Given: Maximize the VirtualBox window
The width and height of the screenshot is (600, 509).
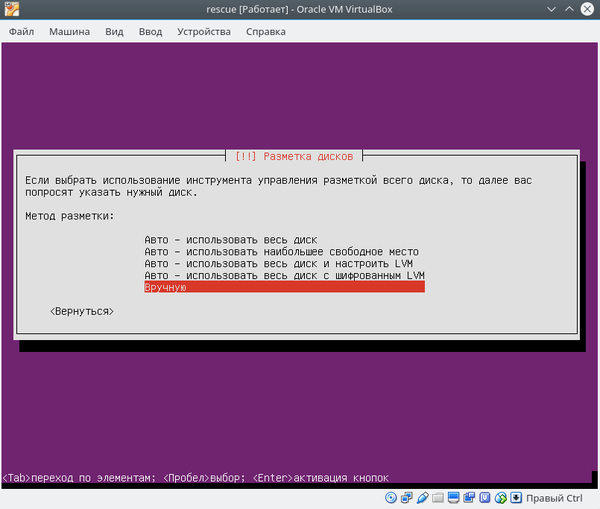Looking at the screenshot, I should pyautogui.click(x=569, y=9).
